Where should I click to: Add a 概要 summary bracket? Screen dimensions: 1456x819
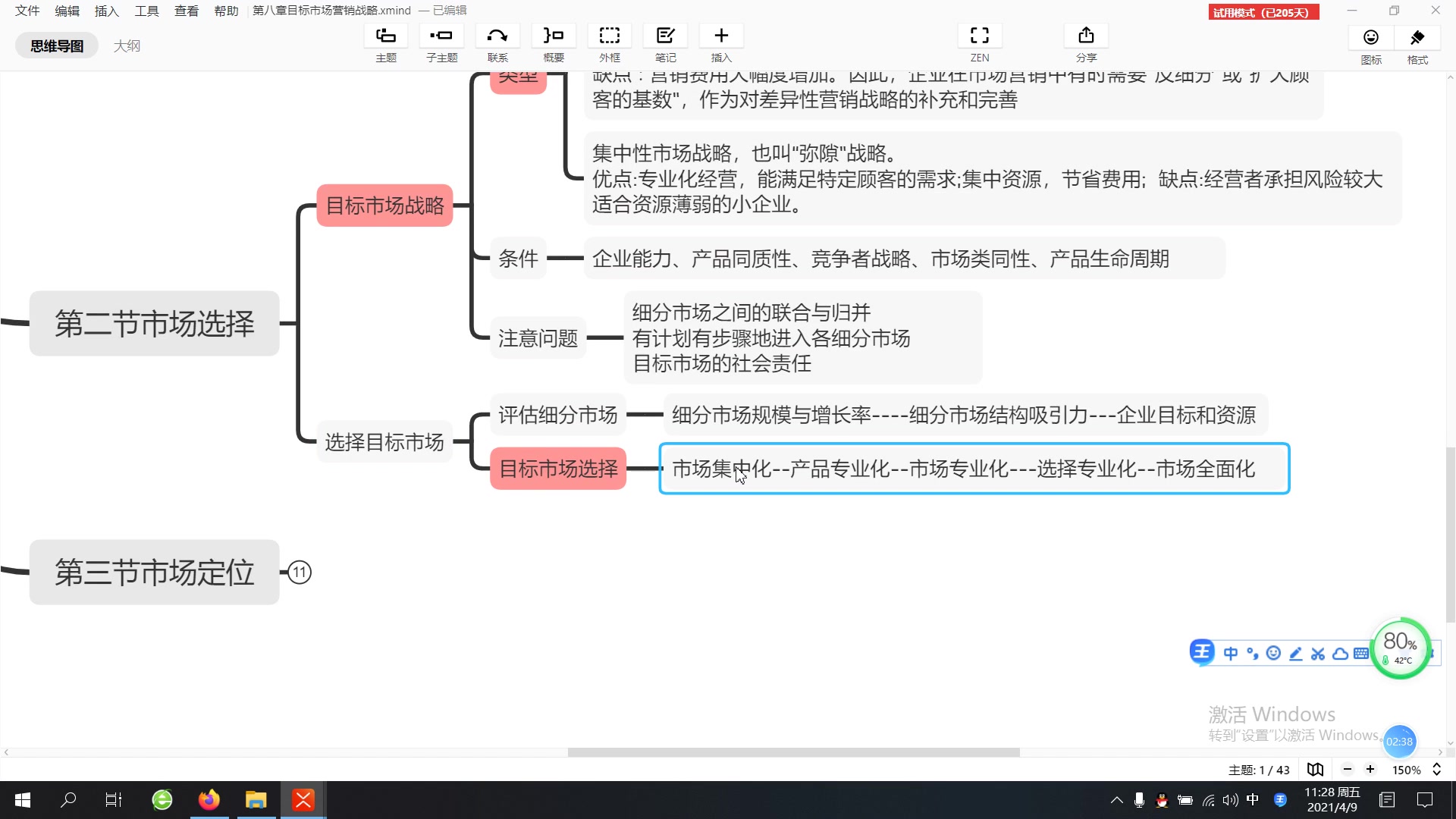tap(554, 36)
